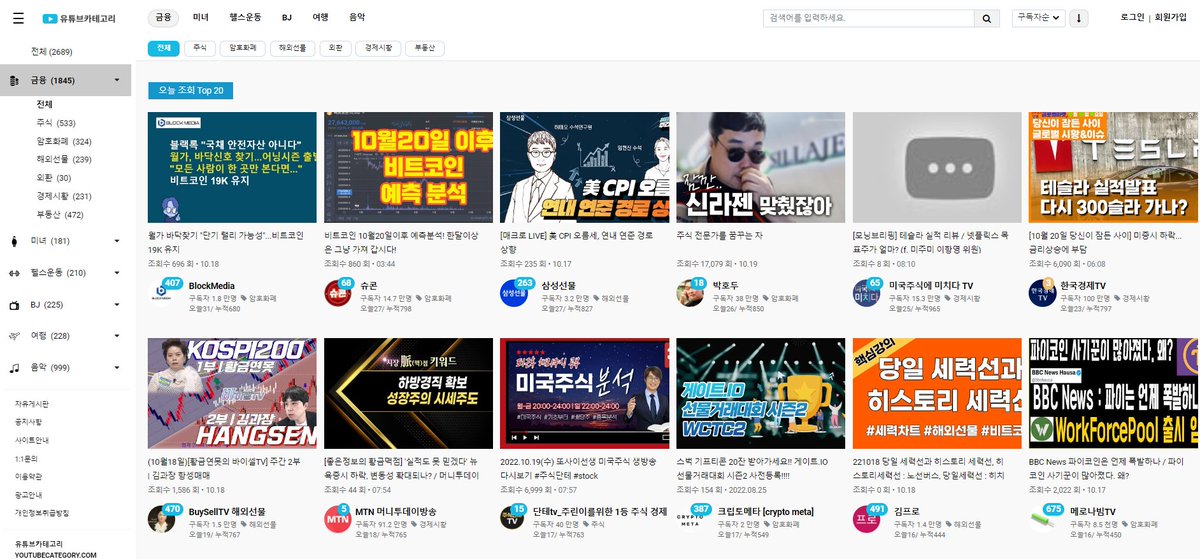Open 암호화폐 (324) subcategory in sidebar
1200x559 pixels.
click(64, 141)
